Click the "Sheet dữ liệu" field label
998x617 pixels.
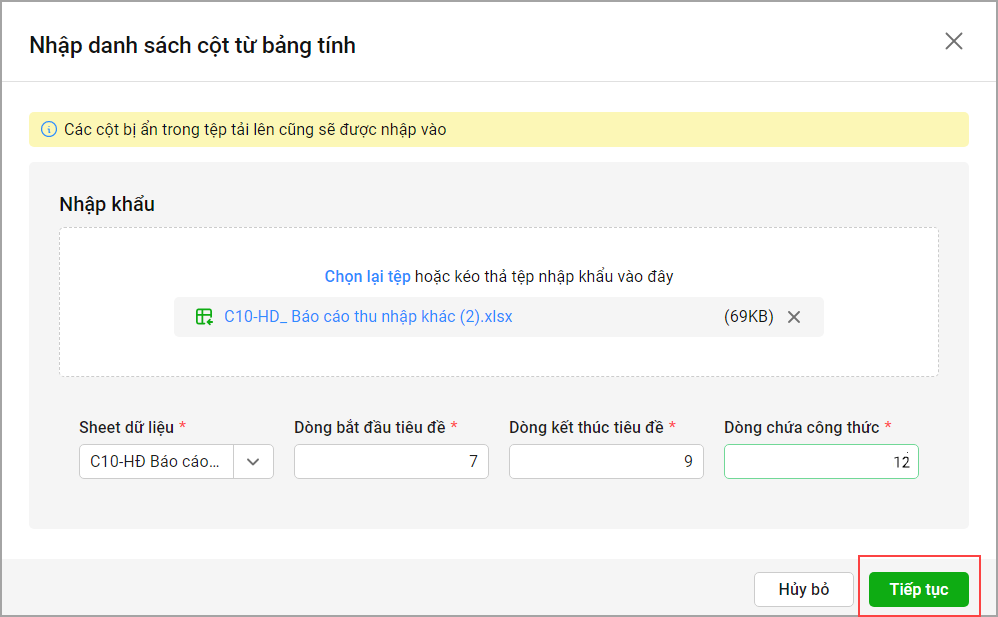point(126,427)
